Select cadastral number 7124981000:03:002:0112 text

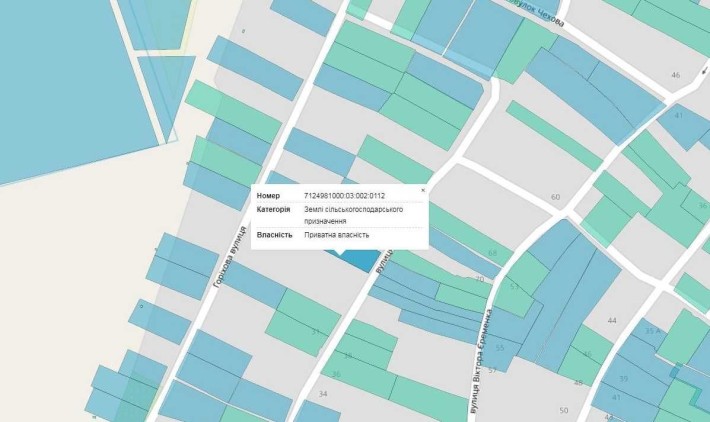point(345,196)
